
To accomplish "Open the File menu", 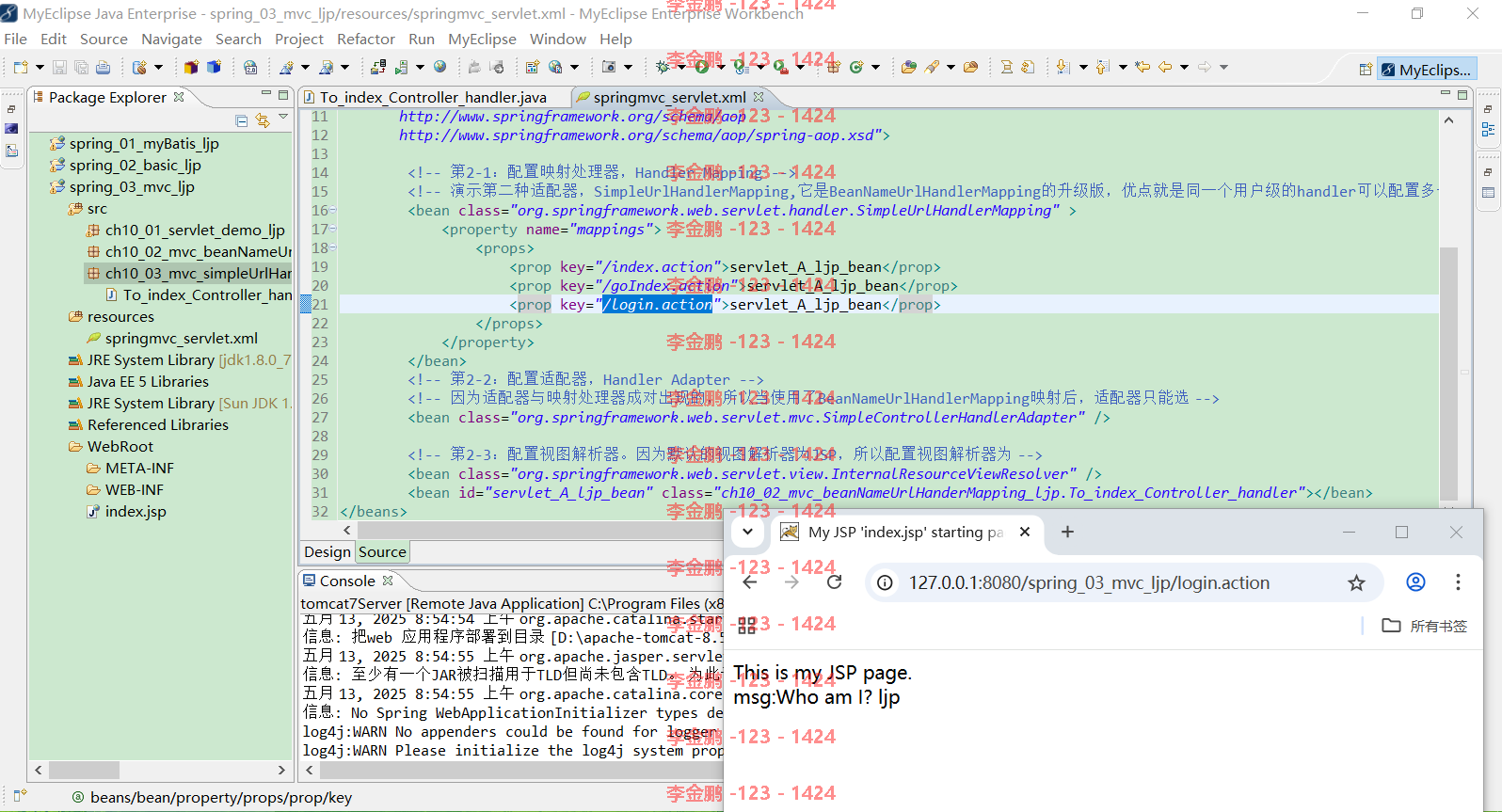I will coord(16,39).
